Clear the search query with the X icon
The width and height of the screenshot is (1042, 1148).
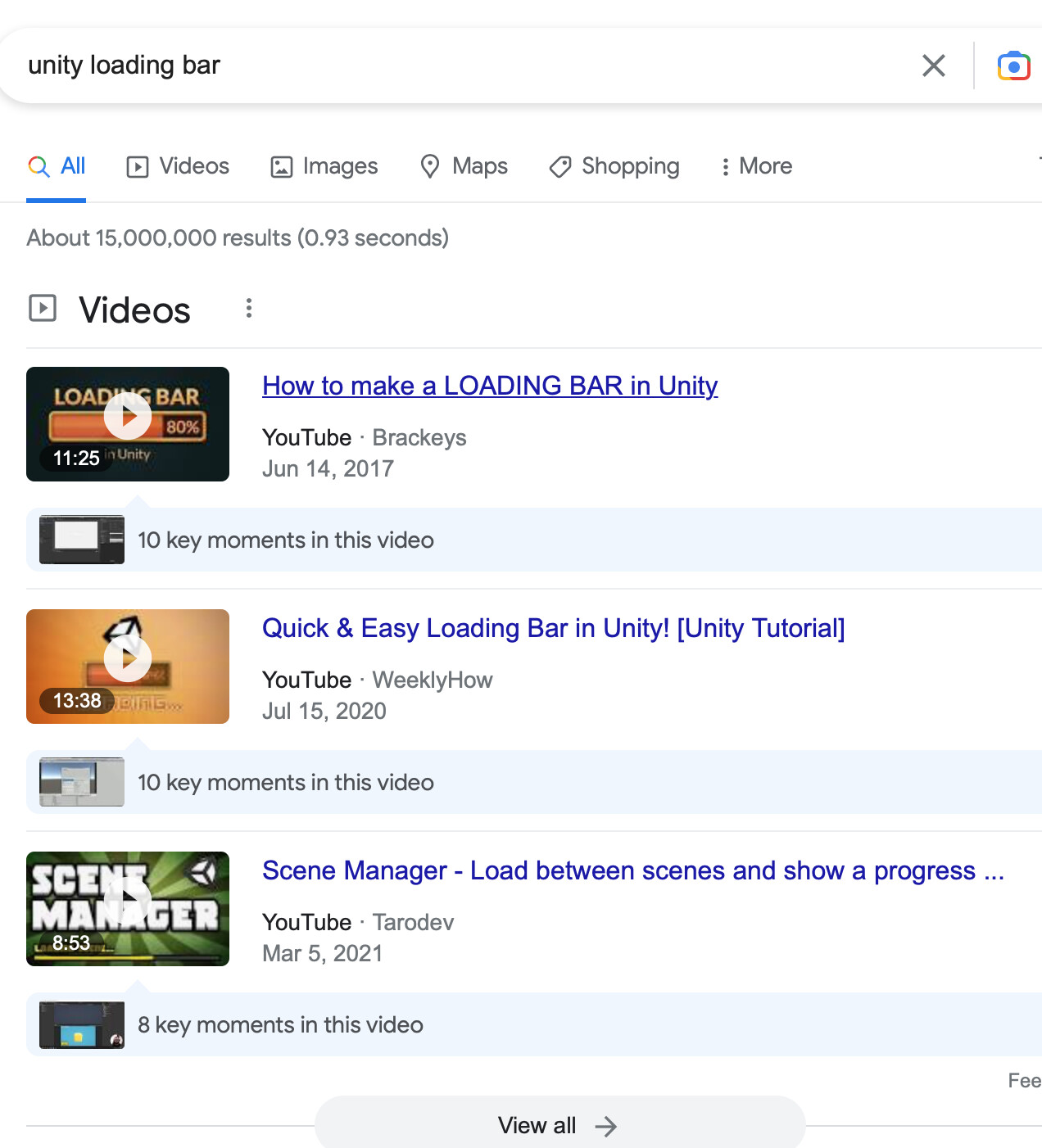pos(933,66)
